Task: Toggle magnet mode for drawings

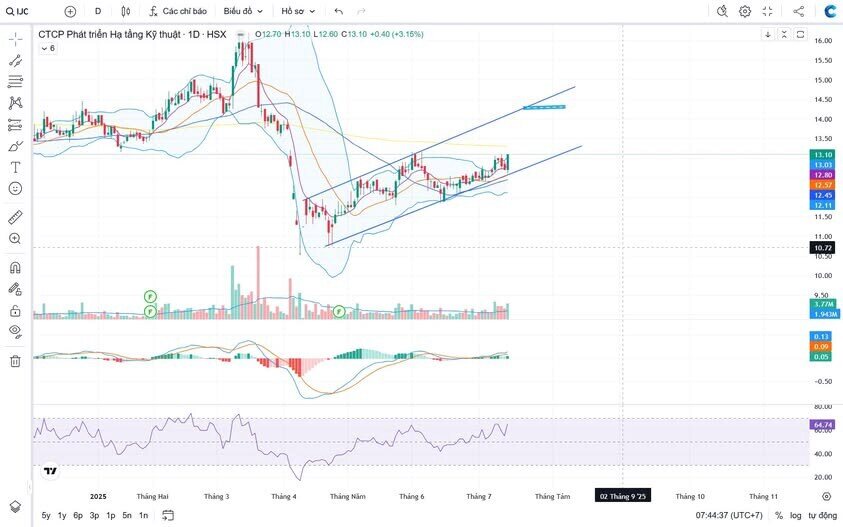Action: coord(15,268)
